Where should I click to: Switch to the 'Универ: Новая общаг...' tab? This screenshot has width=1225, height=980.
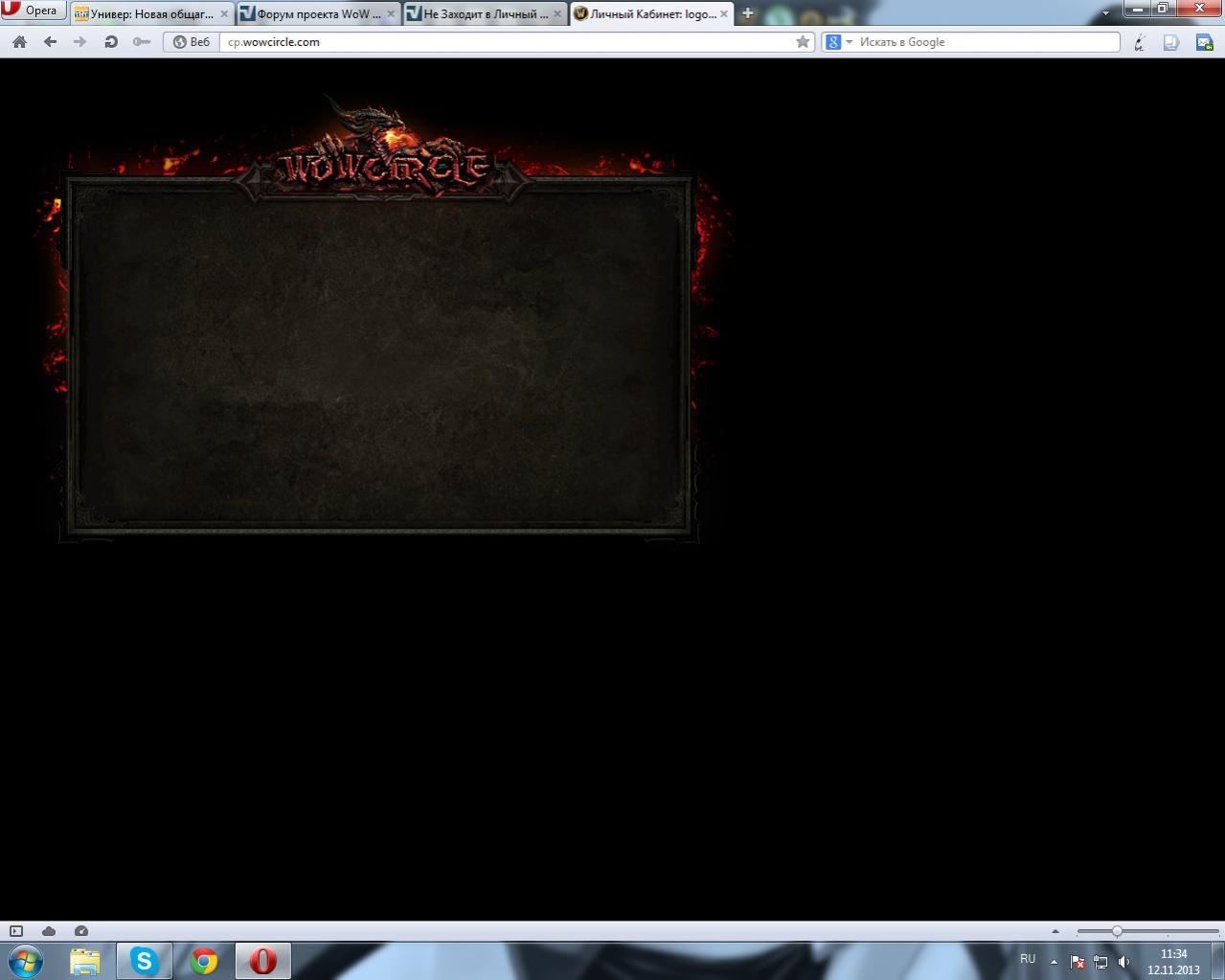150,14
